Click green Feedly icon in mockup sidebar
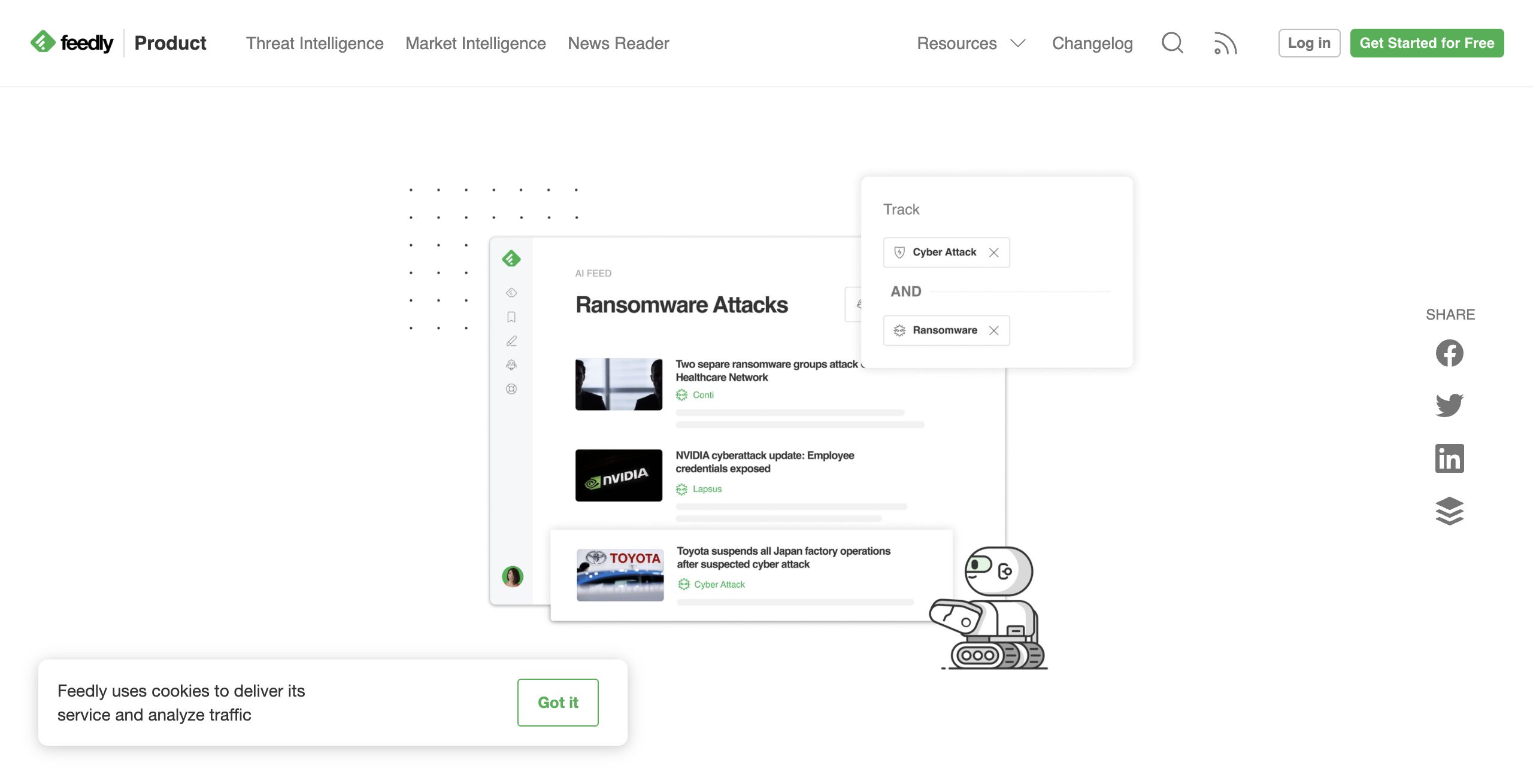1533x784 pixels. 511,259
